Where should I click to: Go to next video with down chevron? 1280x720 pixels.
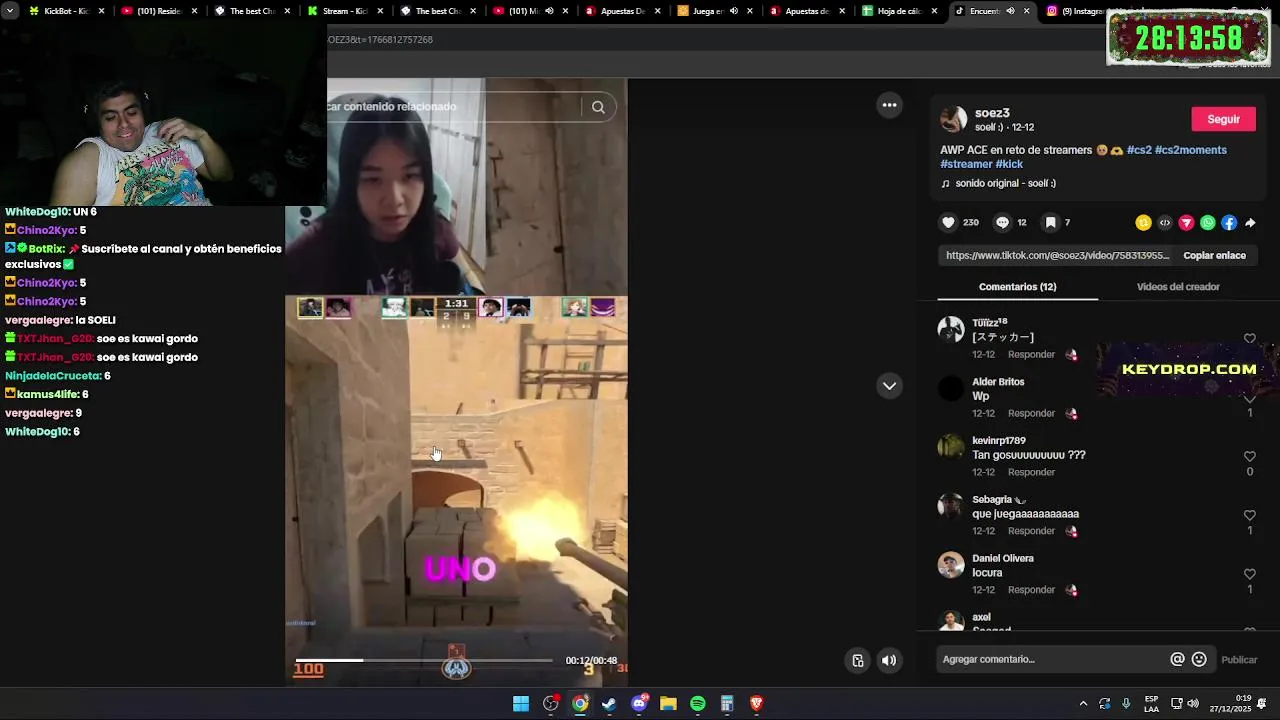click(x=889, y=386)
